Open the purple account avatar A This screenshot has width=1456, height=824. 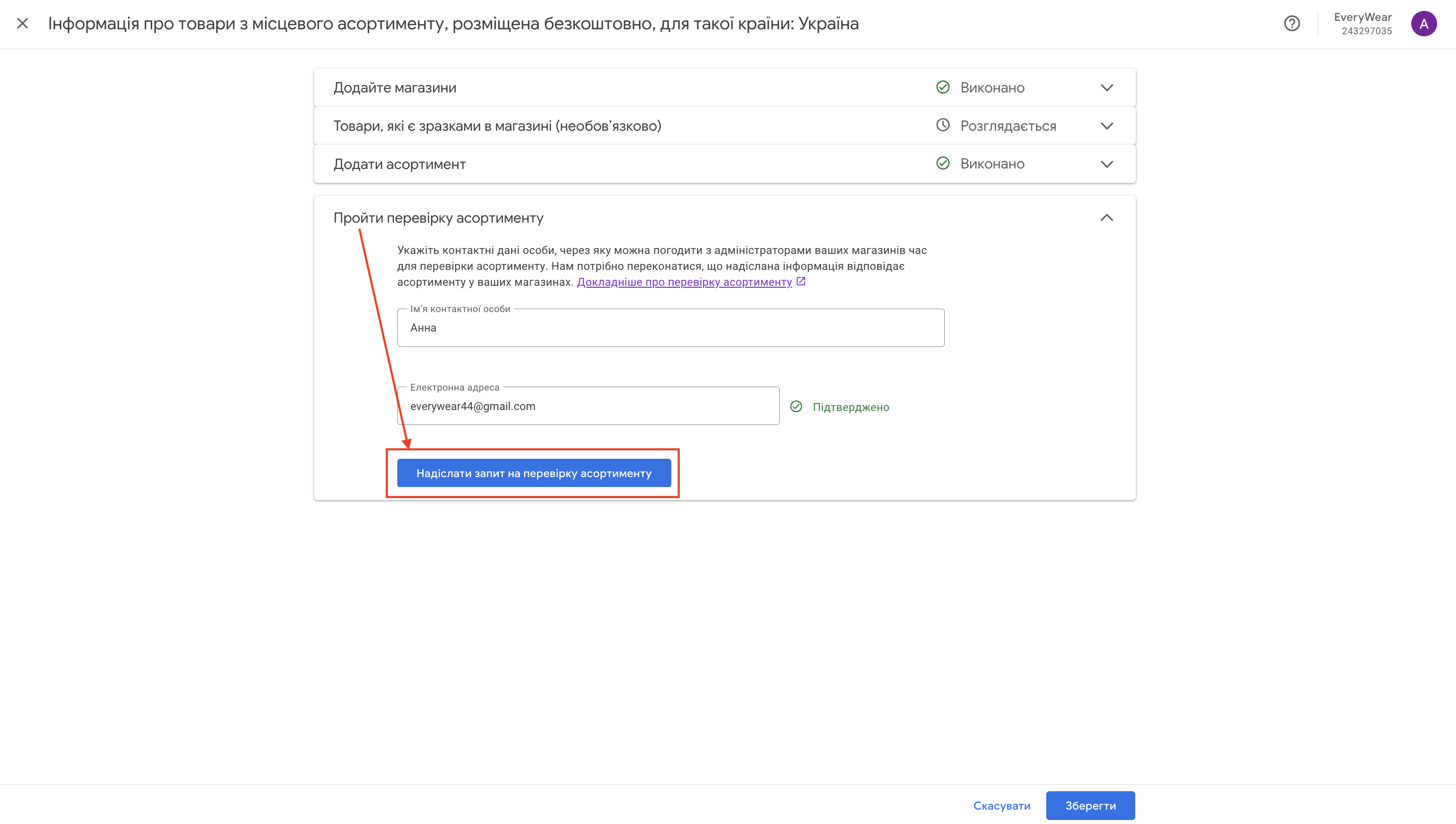[1424, 23]
